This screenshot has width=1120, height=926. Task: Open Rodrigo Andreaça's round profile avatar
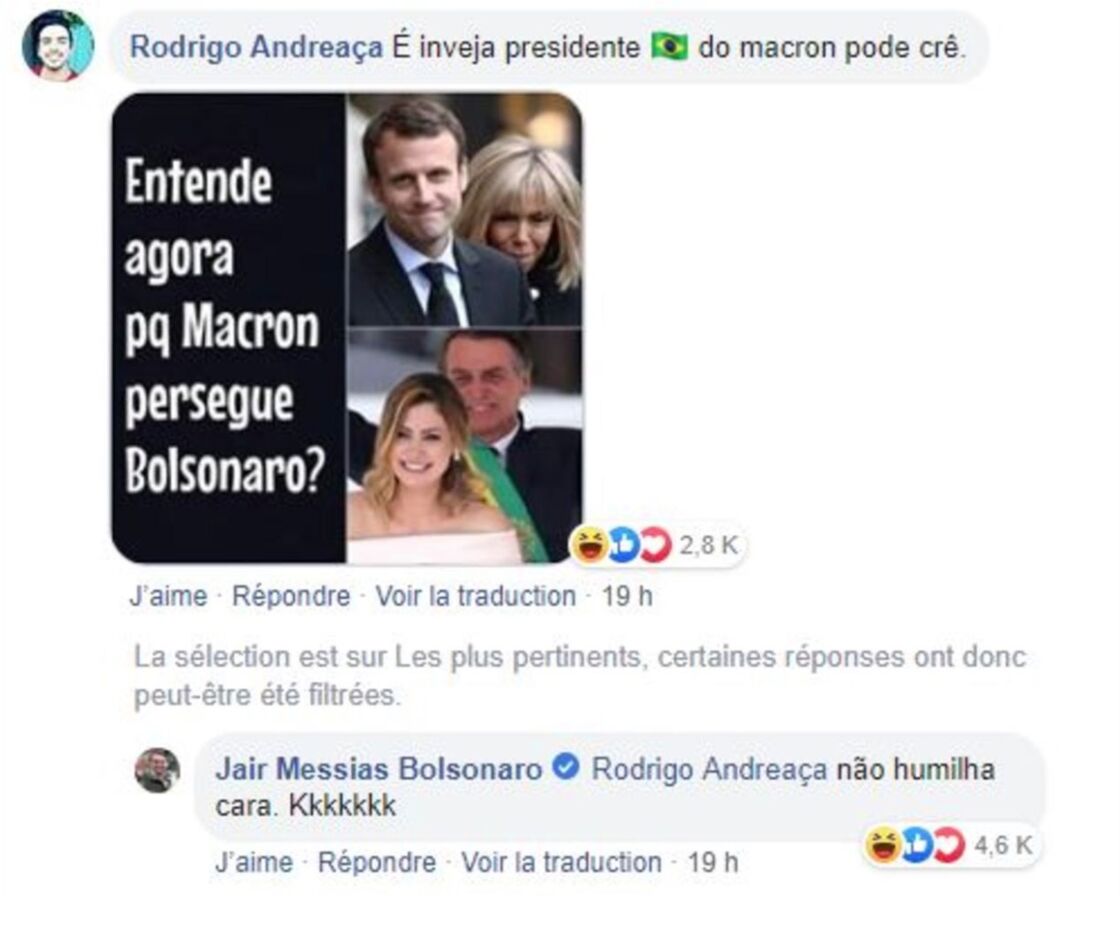coord(58,45)
